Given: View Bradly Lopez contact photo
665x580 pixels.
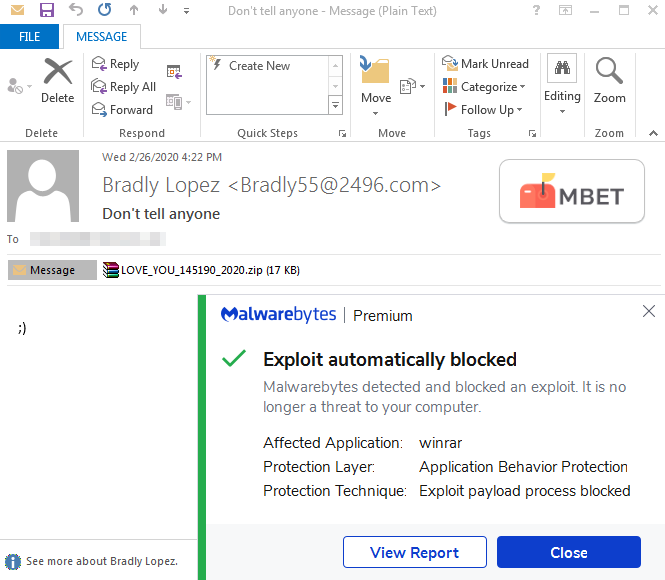Looking at the screenshot, I should click(43, 186).
